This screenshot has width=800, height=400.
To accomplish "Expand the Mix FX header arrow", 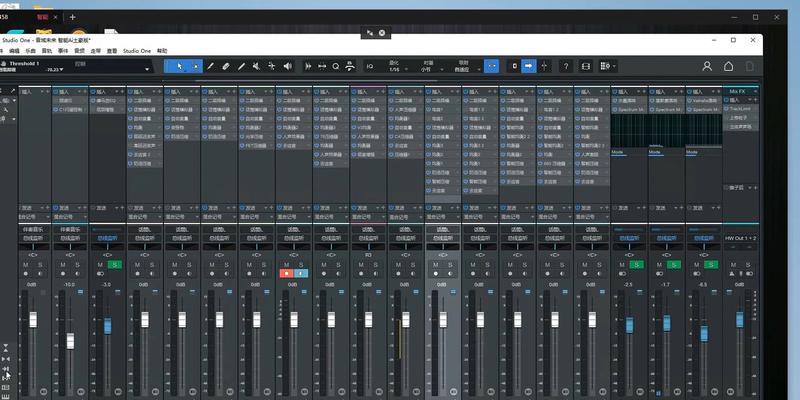I will [x=755, y=91].
